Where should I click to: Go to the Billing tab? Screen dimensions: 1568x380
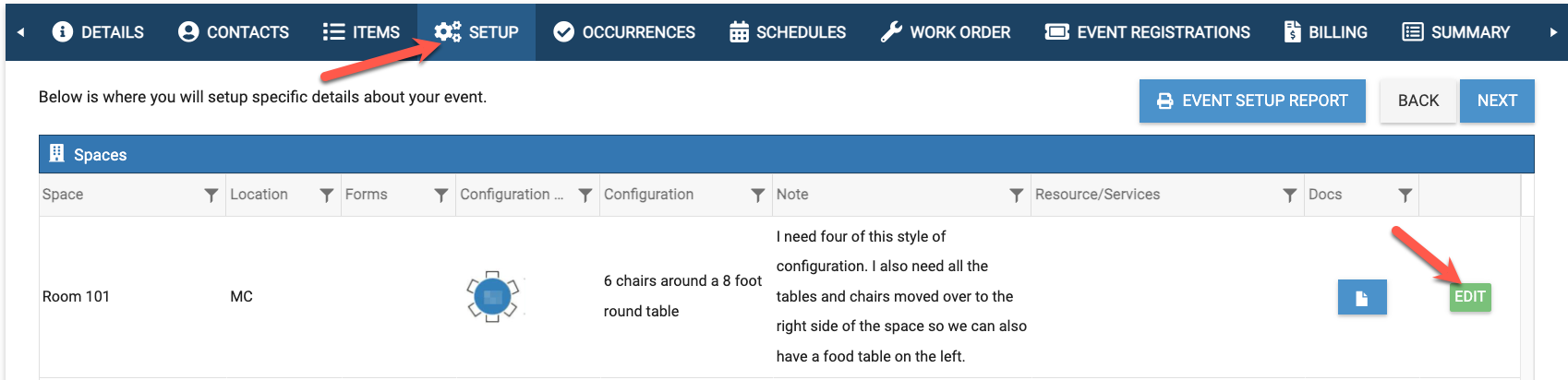pos(1325,32)
